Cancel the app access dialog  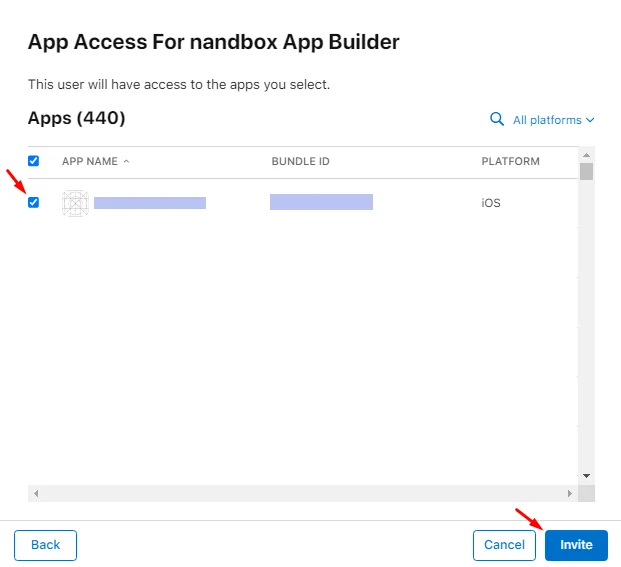(504, 545)
